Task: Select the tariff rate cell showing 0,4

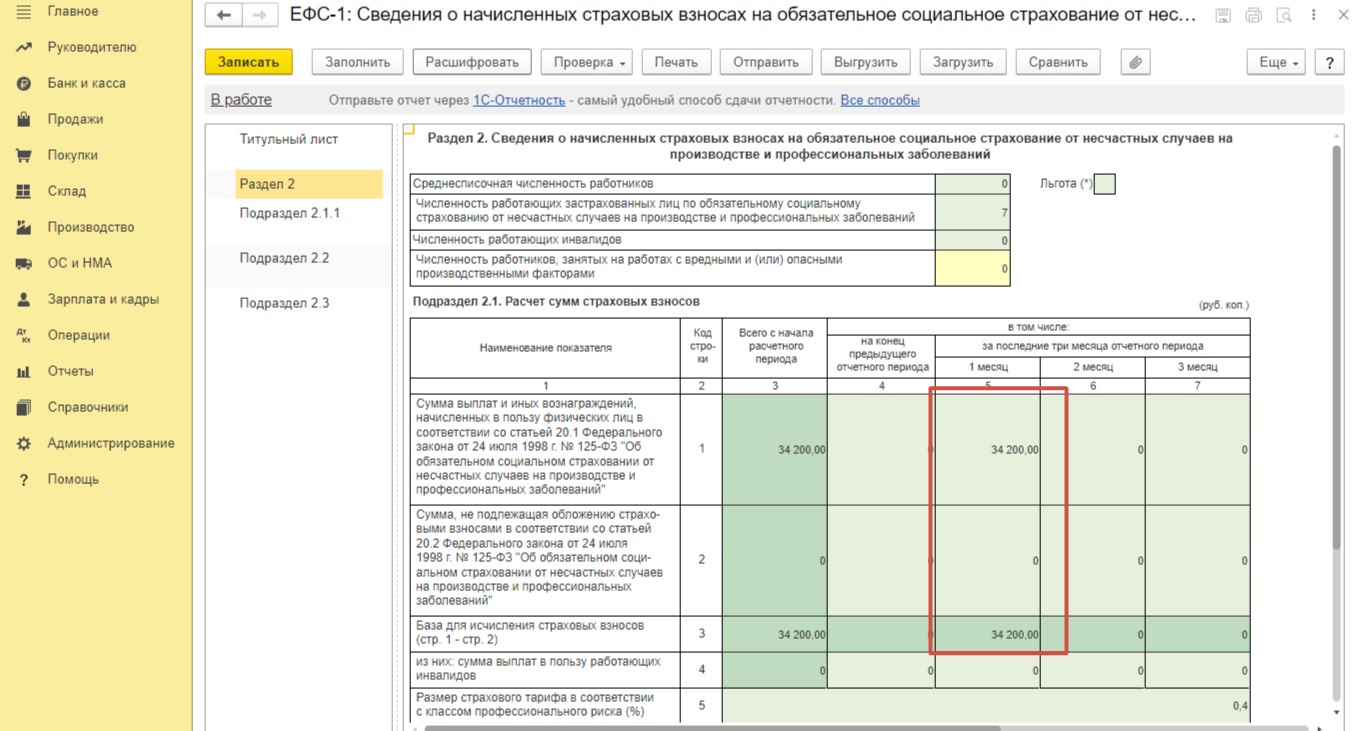Action: point(986,706)
